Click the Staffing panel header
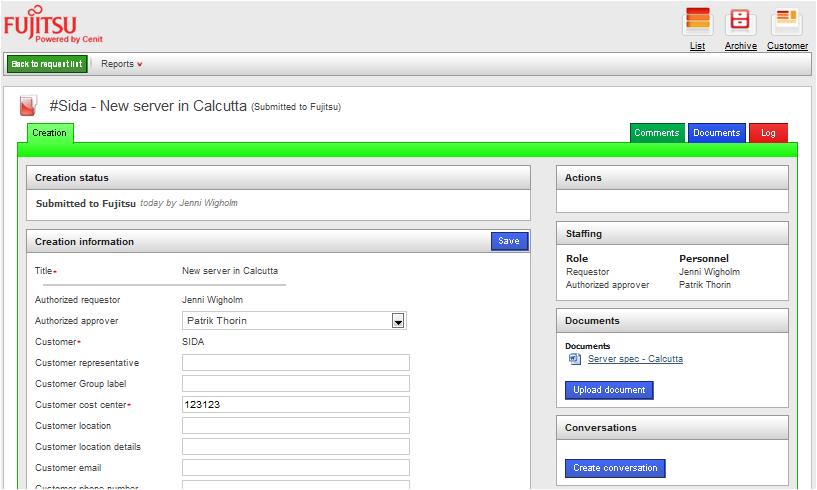The image size is (817, 490). [x=672, y=234]
